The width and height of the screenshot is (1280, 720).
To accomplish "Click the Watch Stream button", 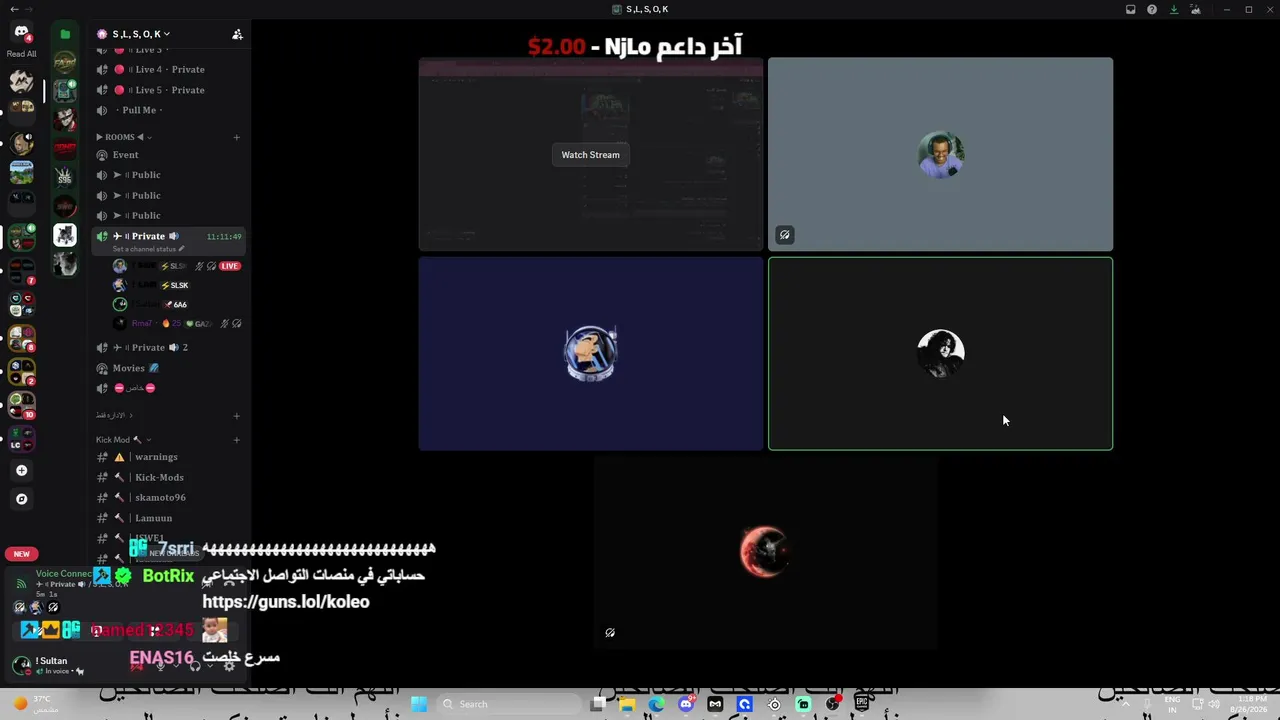I will click(x=590, y=155).
